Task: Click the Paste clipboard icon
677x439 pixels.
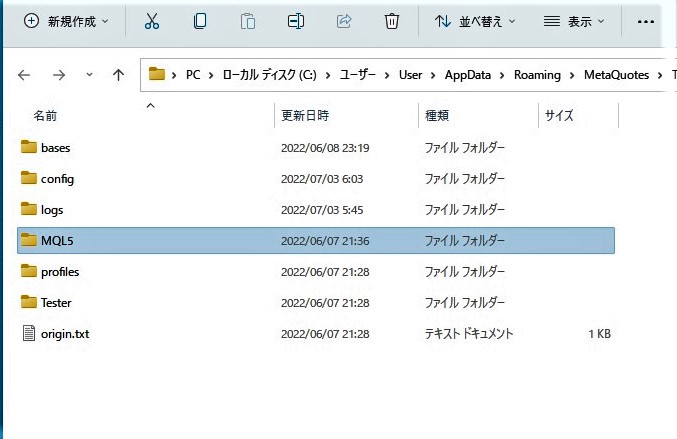Action: click(x=248, y=20)
